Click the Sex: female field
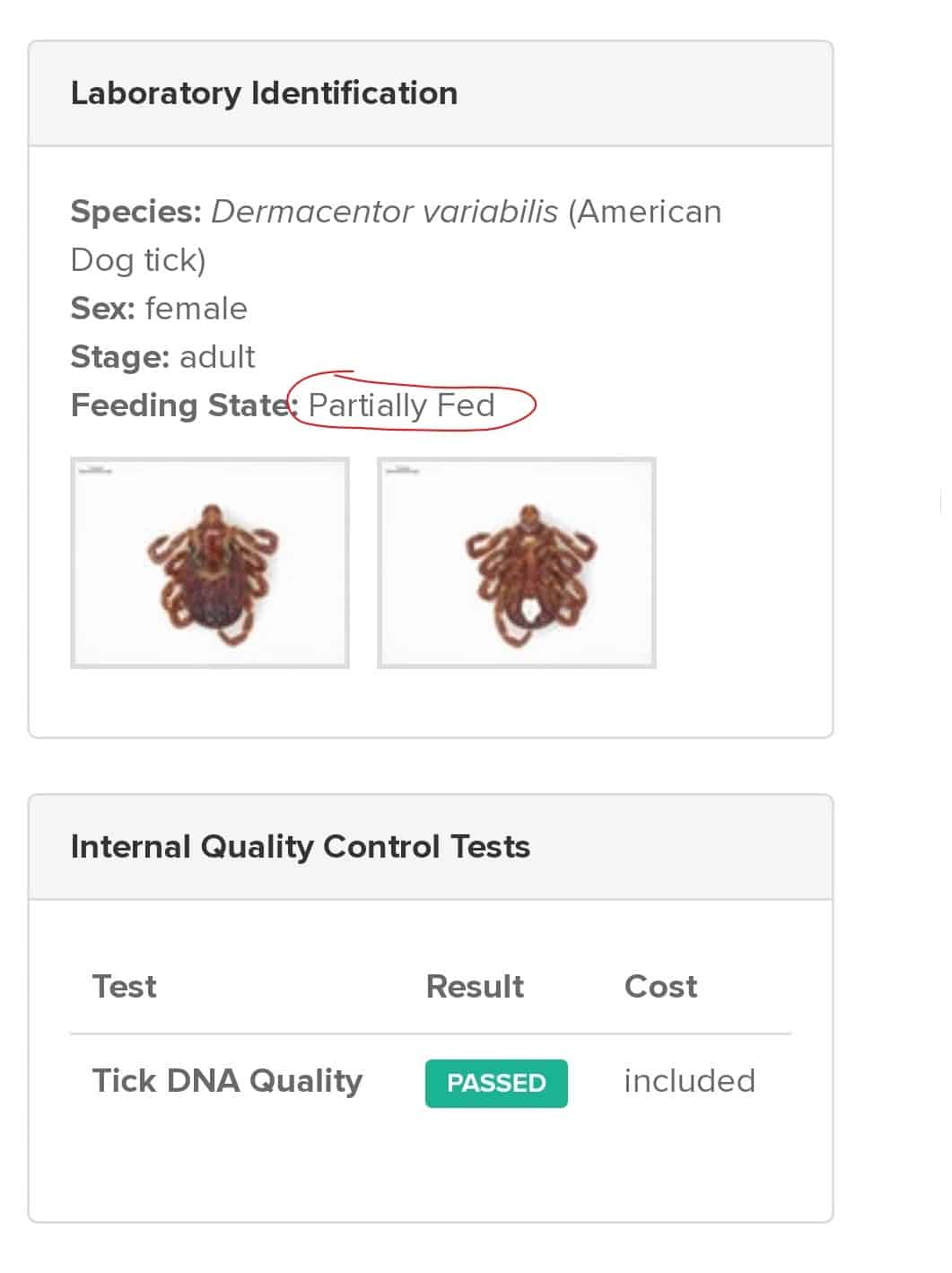 point(159,308)
